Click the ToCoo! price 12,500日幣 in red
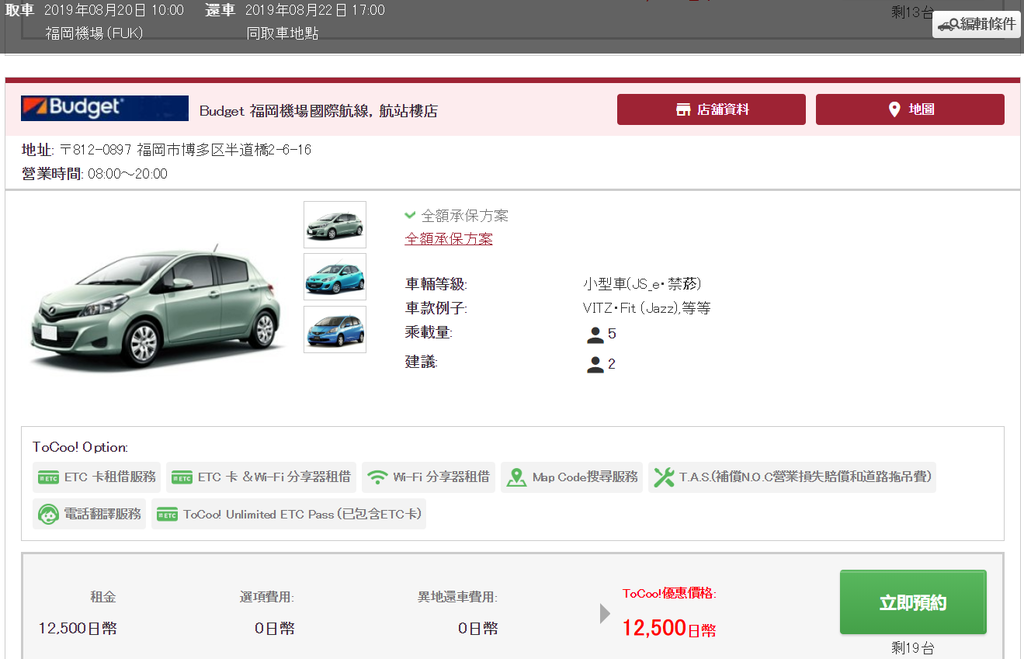The image size is (1024, 659). pos(669,628)
